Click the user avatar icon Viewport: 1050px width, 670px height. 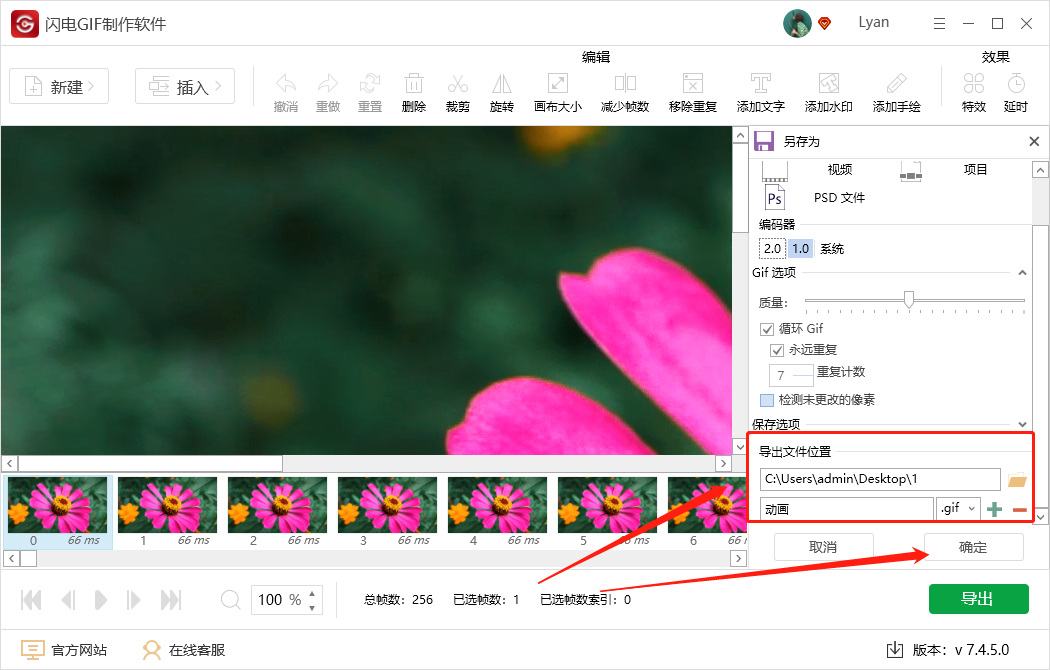tap(797, 23)
